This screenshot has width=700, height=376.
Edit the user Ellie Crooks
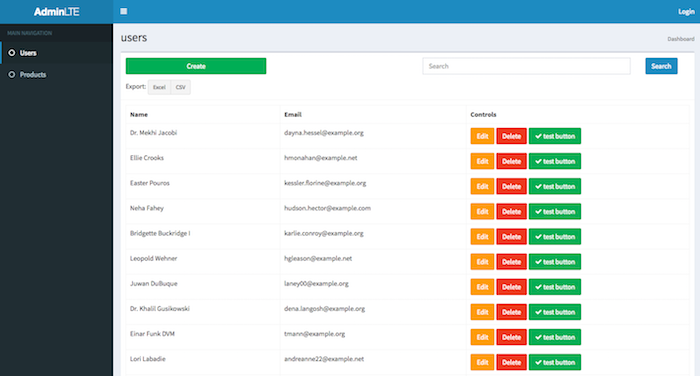[482, 161]
